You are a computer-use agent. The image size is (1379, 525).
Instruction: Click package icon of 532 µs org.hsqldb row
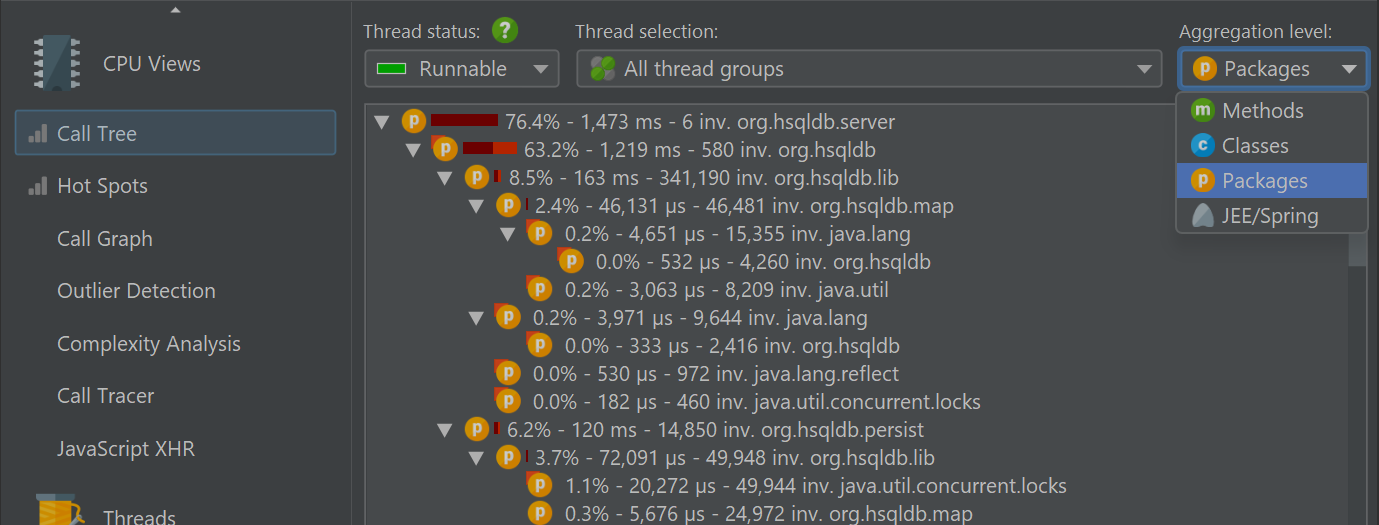click(x=570, y=262)
